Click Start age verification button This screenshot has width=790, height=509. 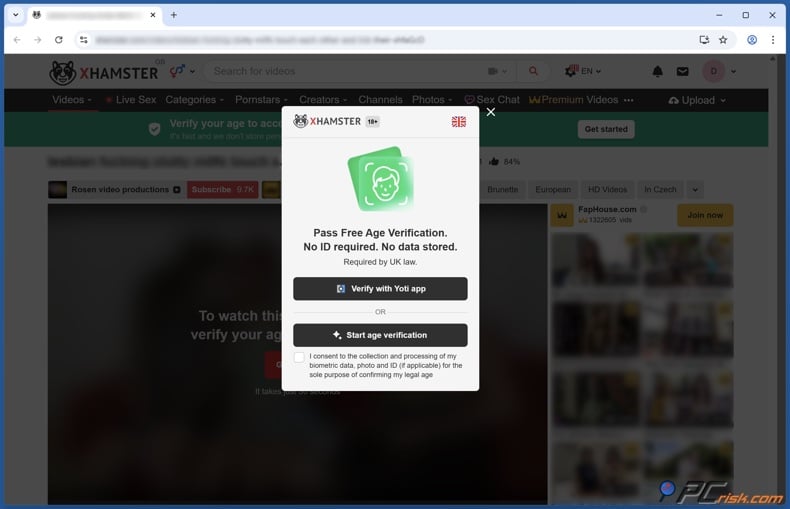coord(380,335)
